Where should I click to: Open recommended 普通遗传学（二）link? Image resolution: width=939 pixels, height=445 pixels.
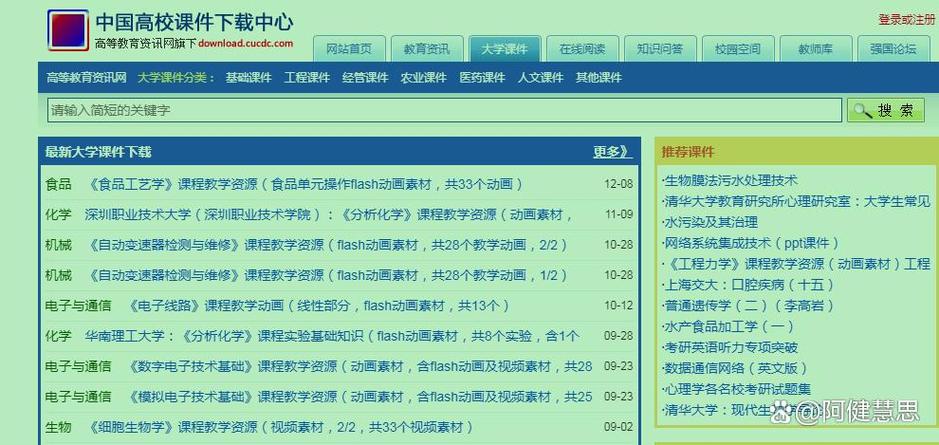point(749,305)
